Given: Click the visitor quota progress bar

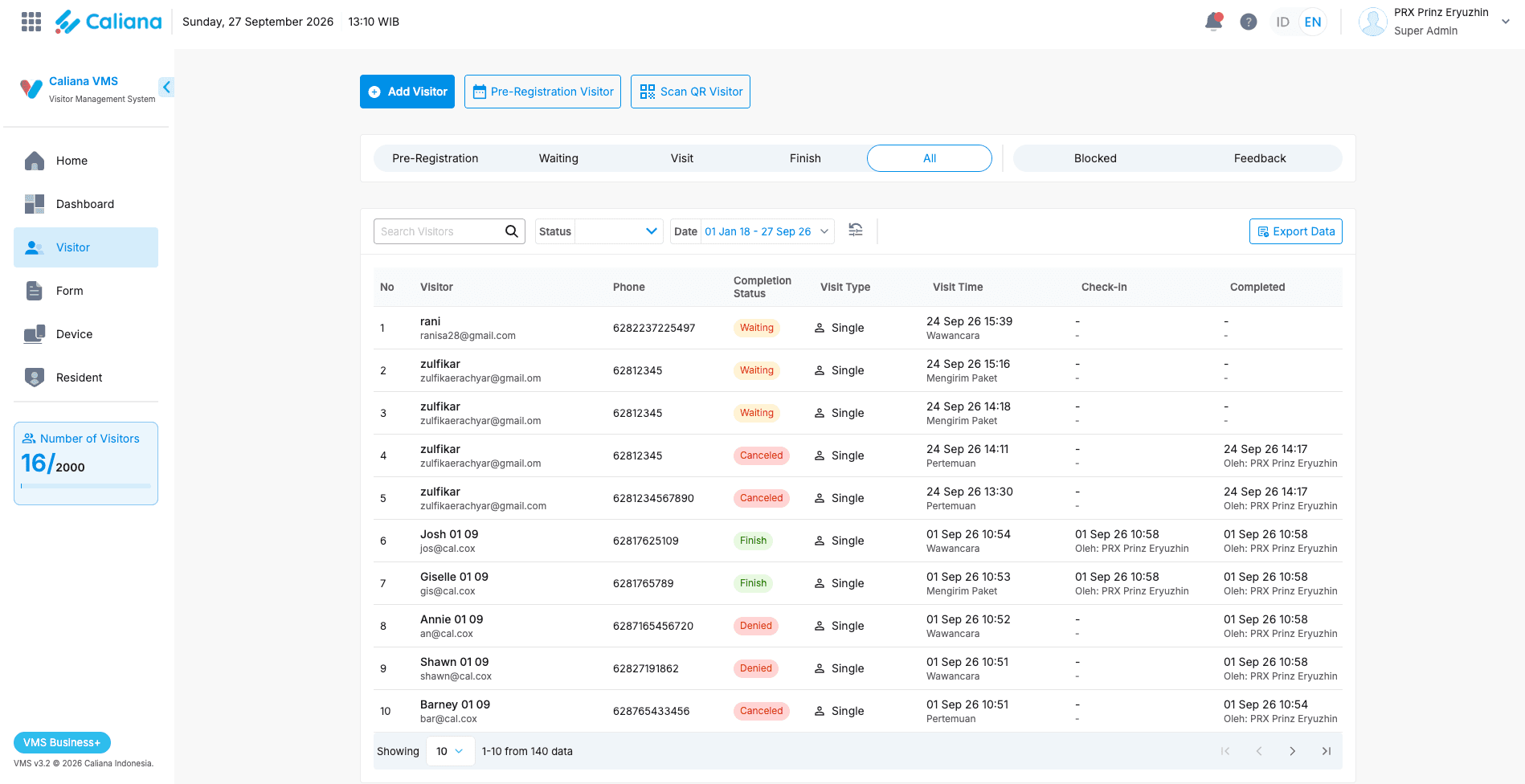Looking at the screenshot, I should click(86, 486).
